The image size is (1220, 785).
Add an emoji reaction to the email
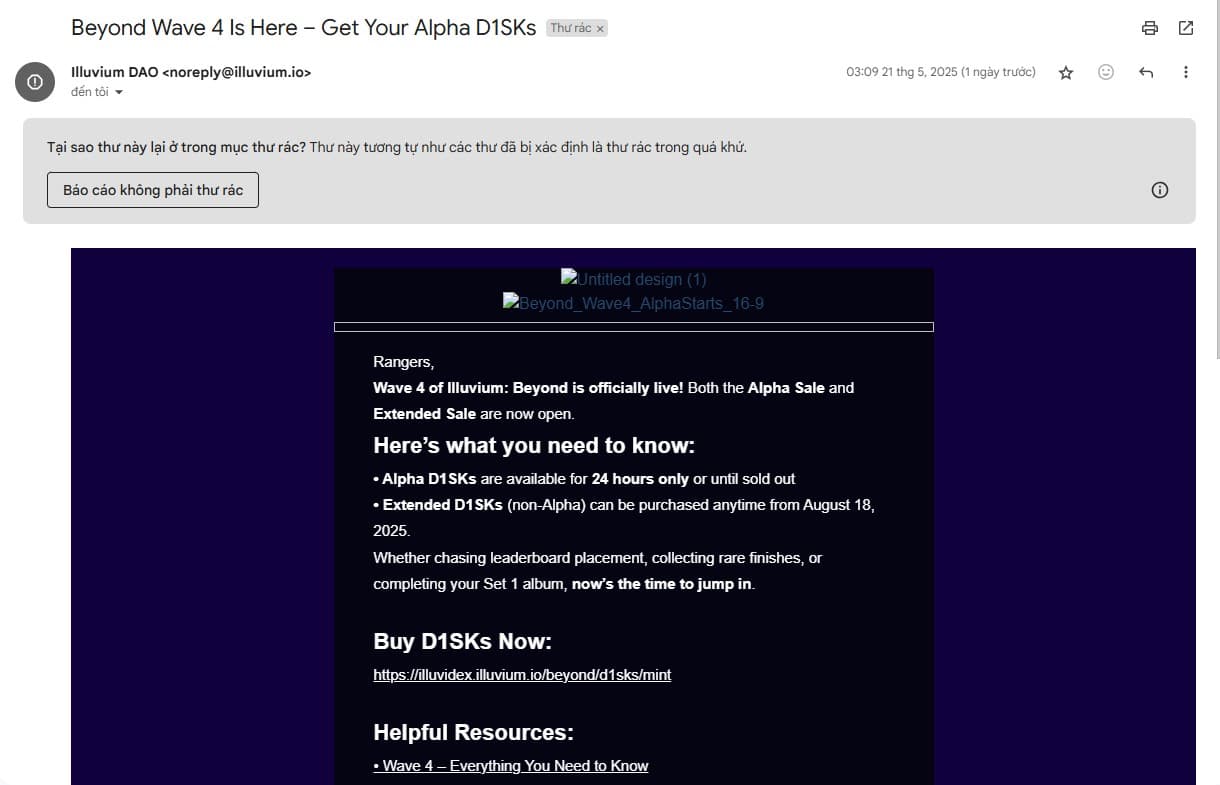tap(1106, 72)
